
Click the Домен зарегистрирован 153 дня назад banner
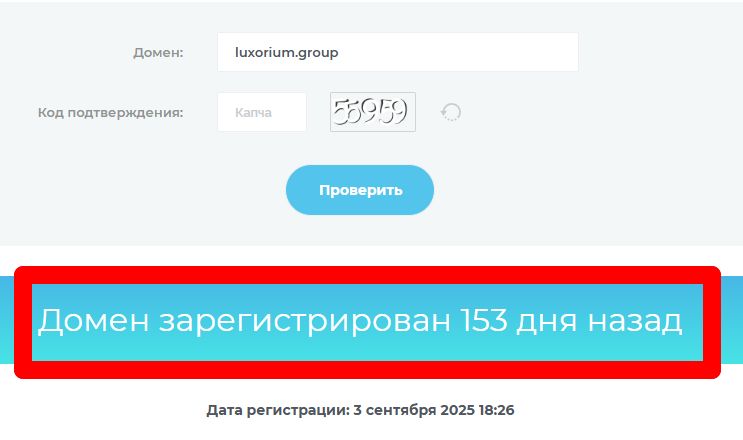pyautogui.click(x=367, y=323)
